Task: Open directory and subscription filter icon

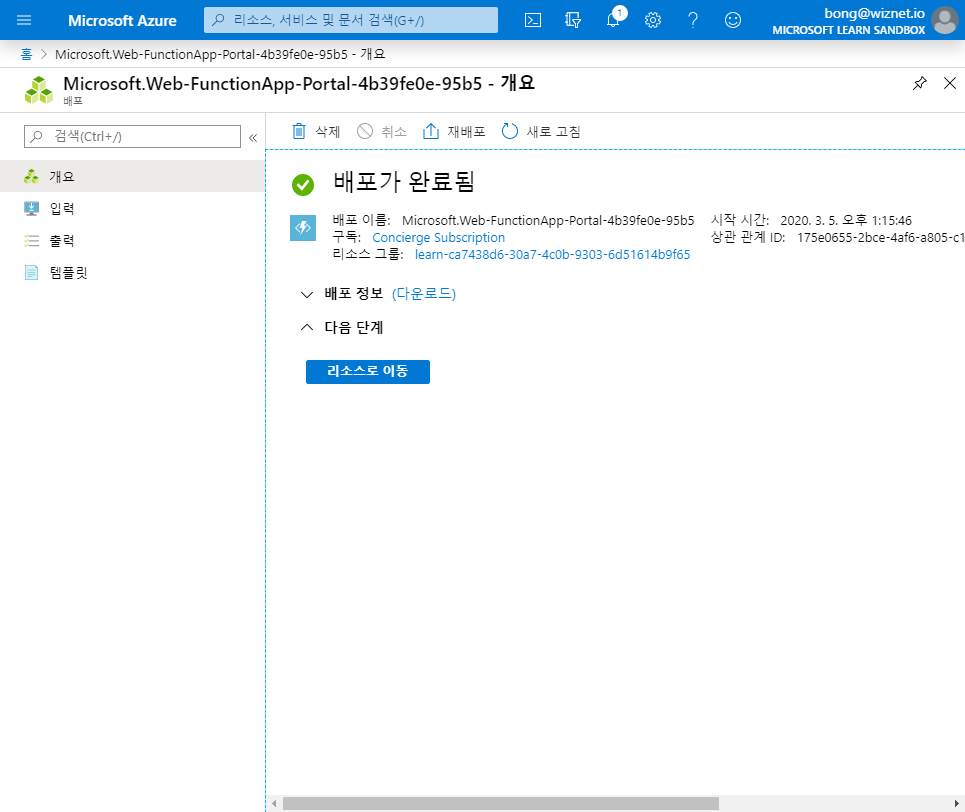Action: click(573, 20)
